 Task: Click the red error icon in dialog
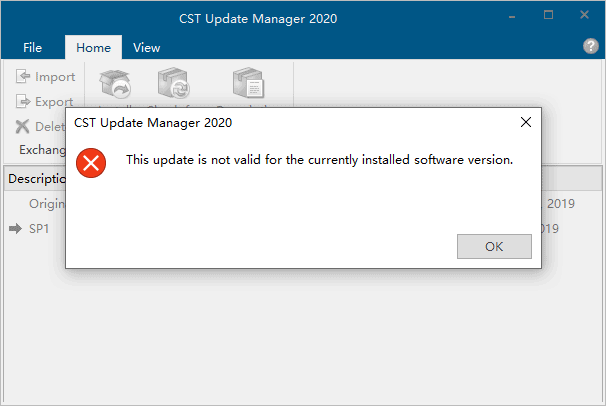coord(91,163)
